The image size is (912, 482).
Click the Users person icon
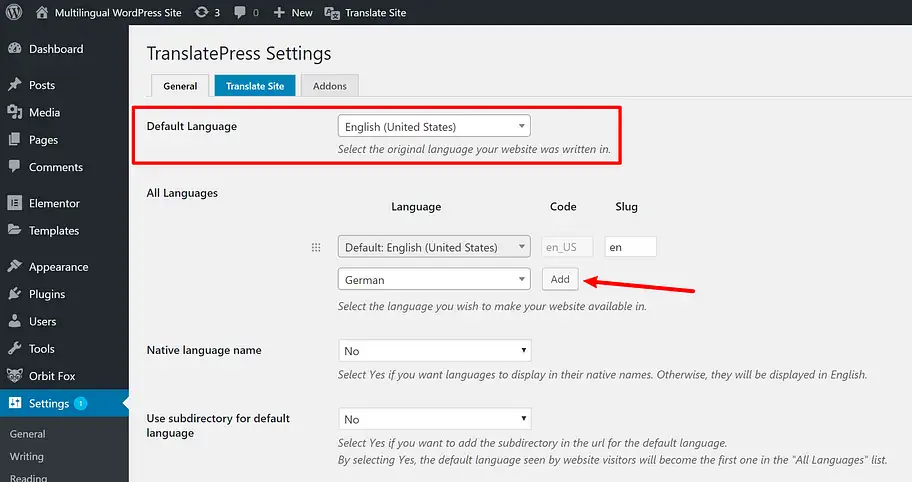click(15, 321)
